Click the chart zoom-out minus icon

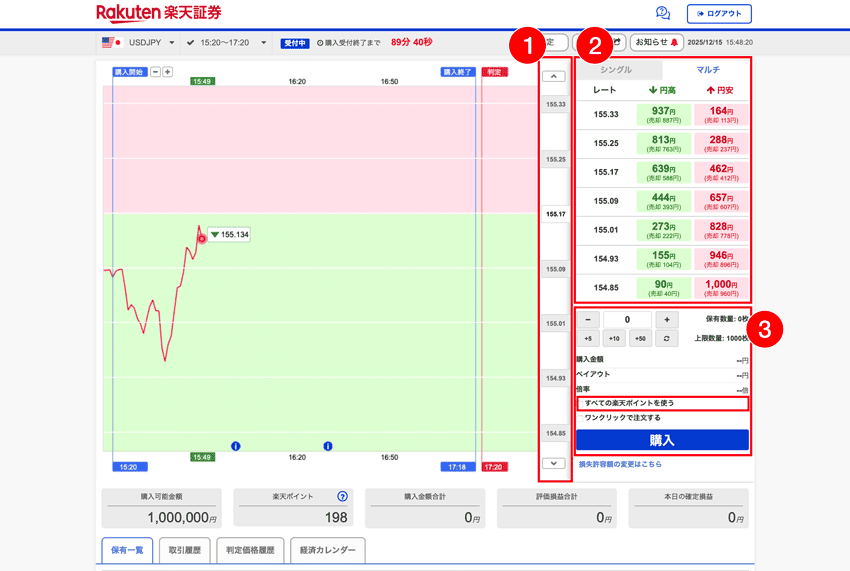156,72
